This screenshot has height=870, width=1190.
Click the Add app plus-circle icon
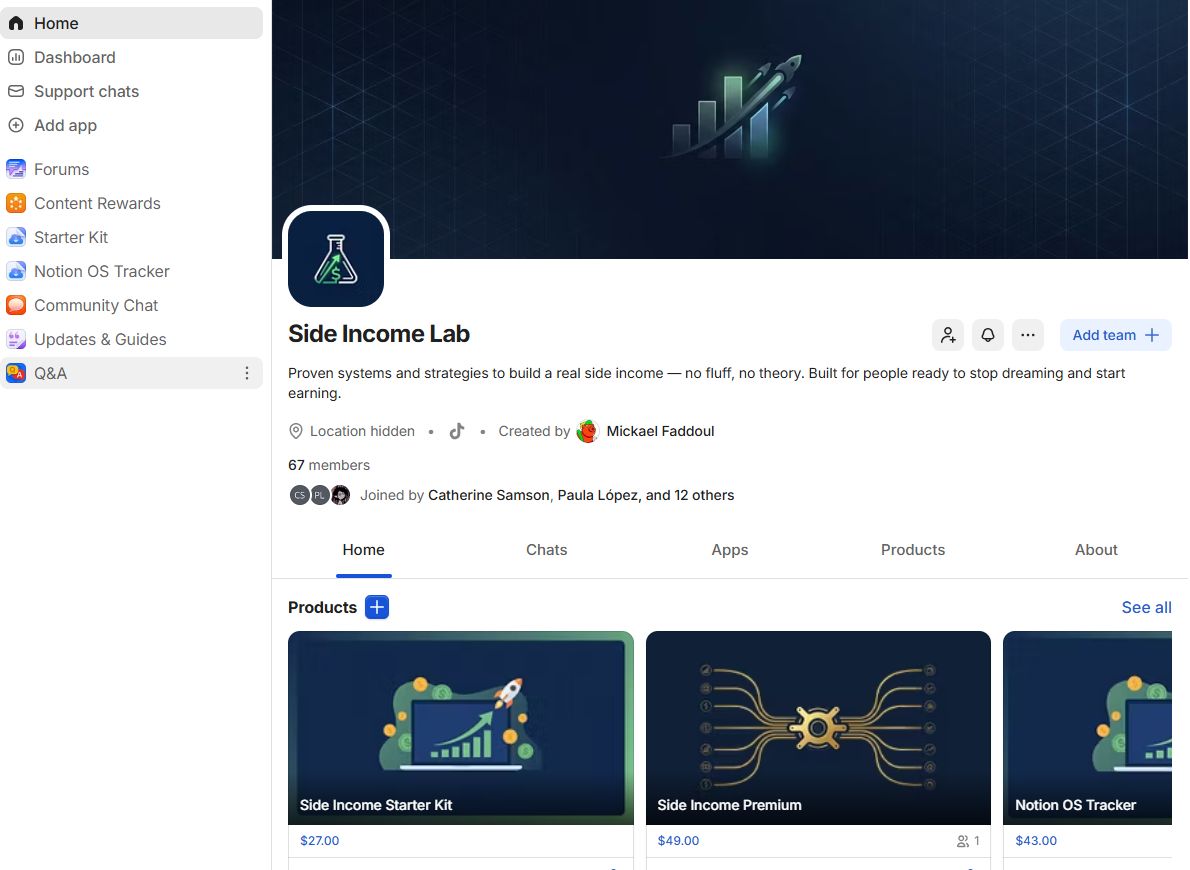(16, 125)
